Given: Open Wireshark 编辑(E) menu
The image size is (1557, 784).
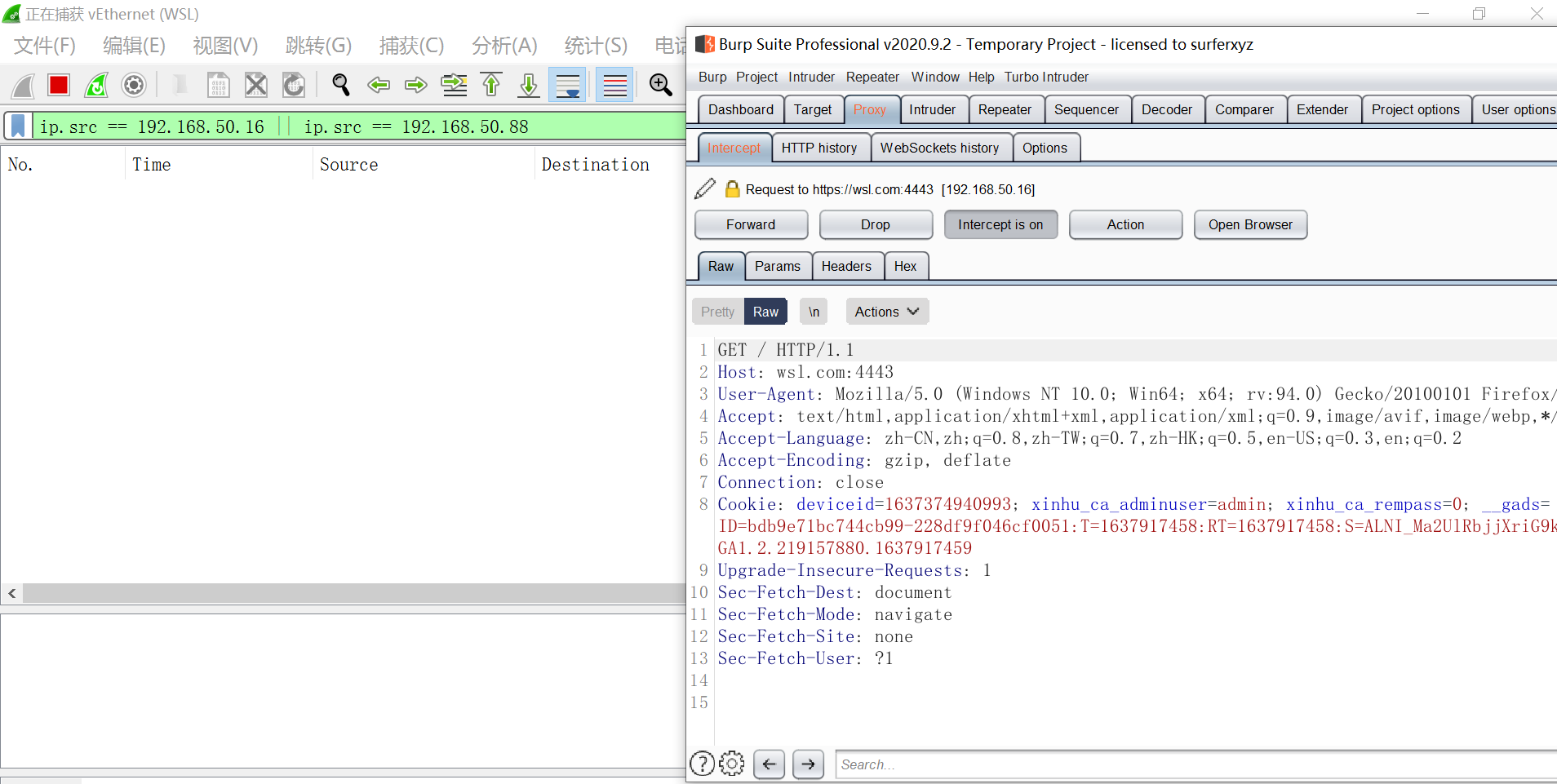Looking at the screenshot, I should (x=135, y=46).
